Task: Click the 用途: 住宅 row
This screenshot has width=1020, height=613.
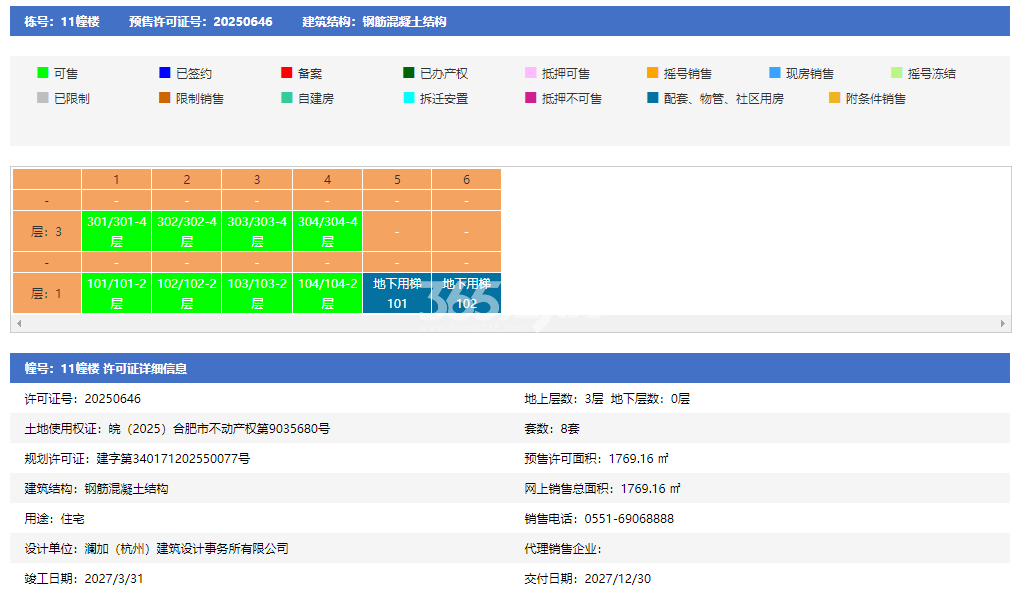Action: 55,519
